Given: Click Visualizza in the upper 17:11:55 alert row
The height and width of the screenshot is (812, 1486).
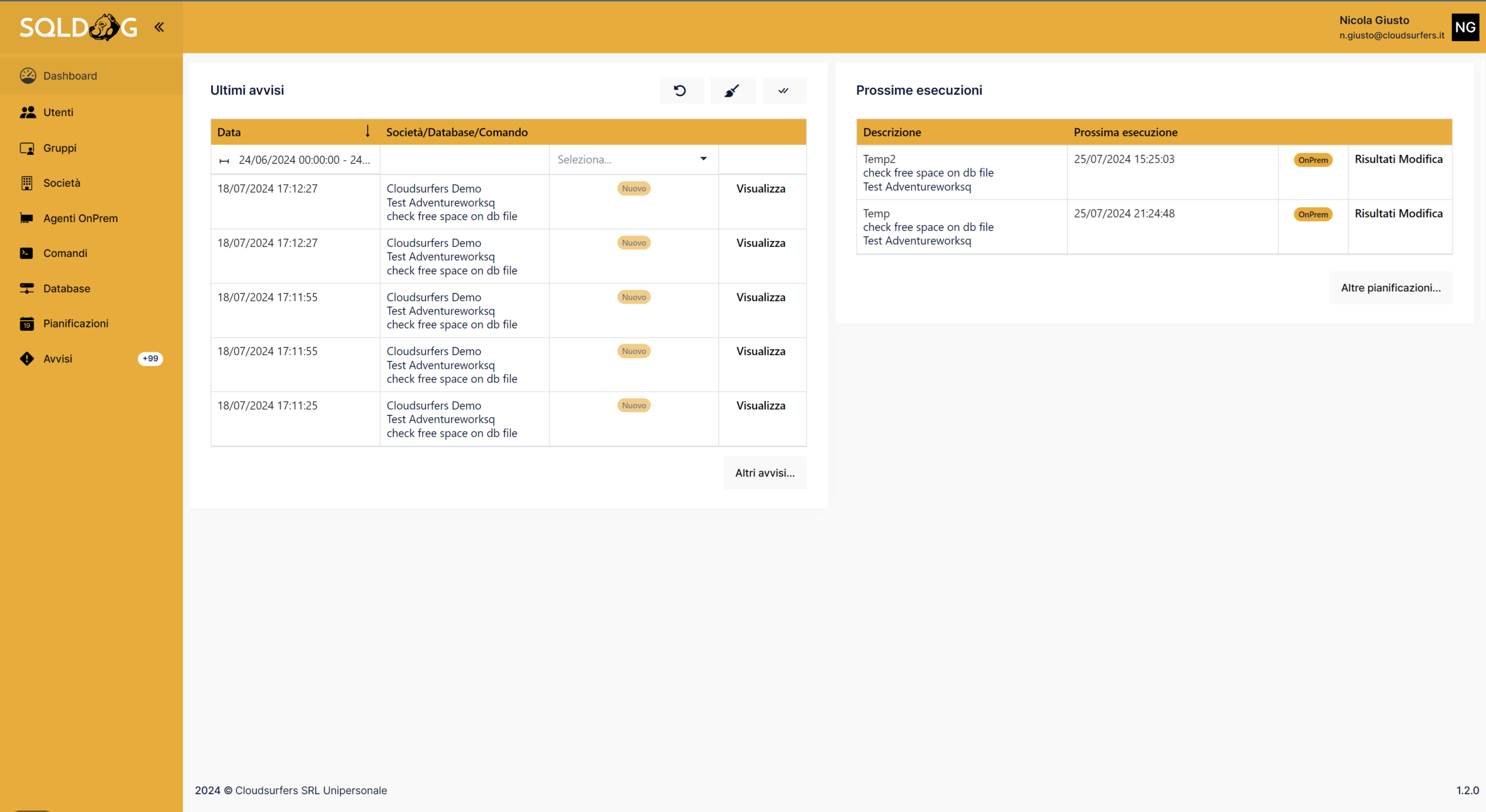Looking at the screenshot, I should click(761, 297).
